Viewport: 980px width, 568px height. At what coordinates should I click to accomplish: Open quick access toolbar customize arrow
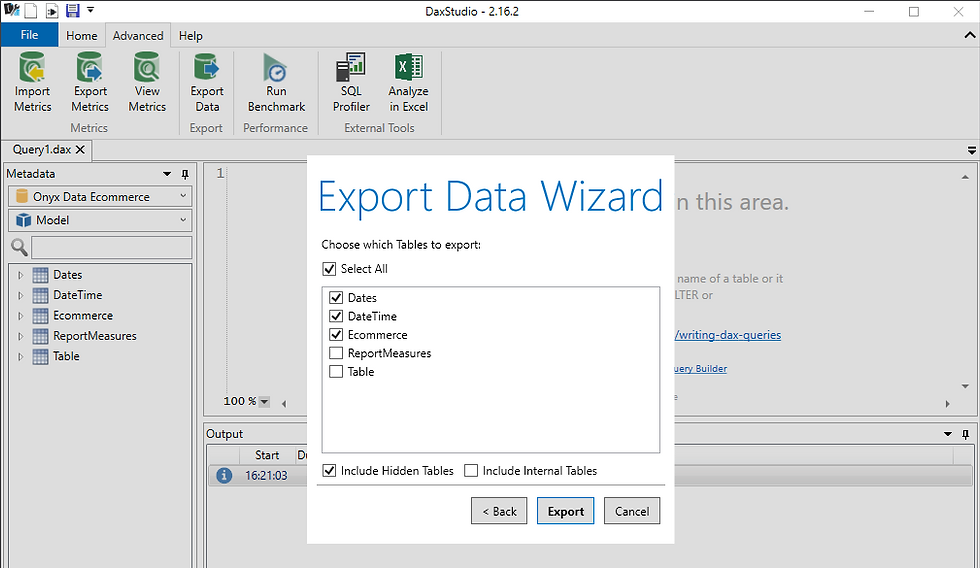91,9
